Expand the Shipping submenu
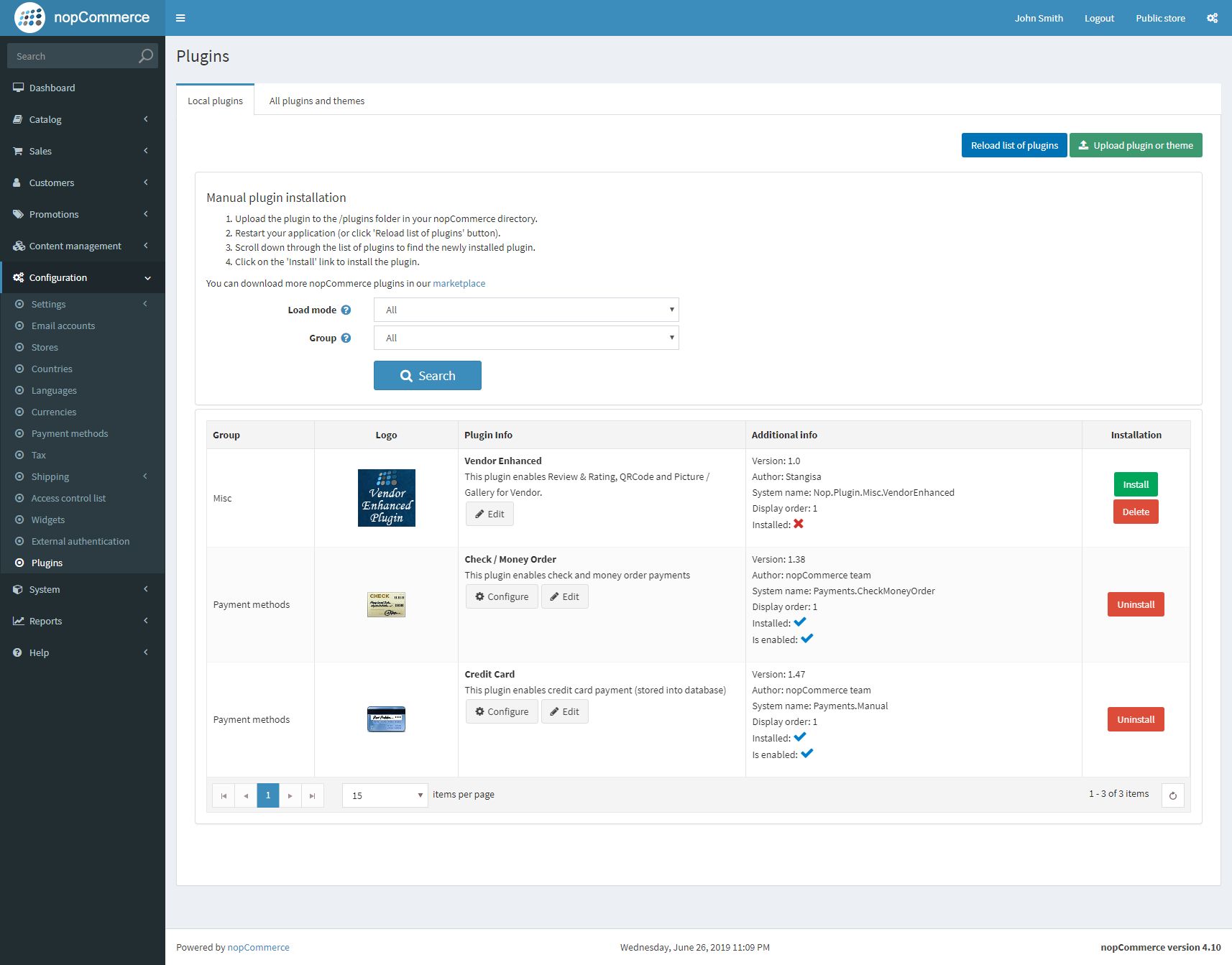This screenshot has width=1232, height=965. (x=83, y=476)
